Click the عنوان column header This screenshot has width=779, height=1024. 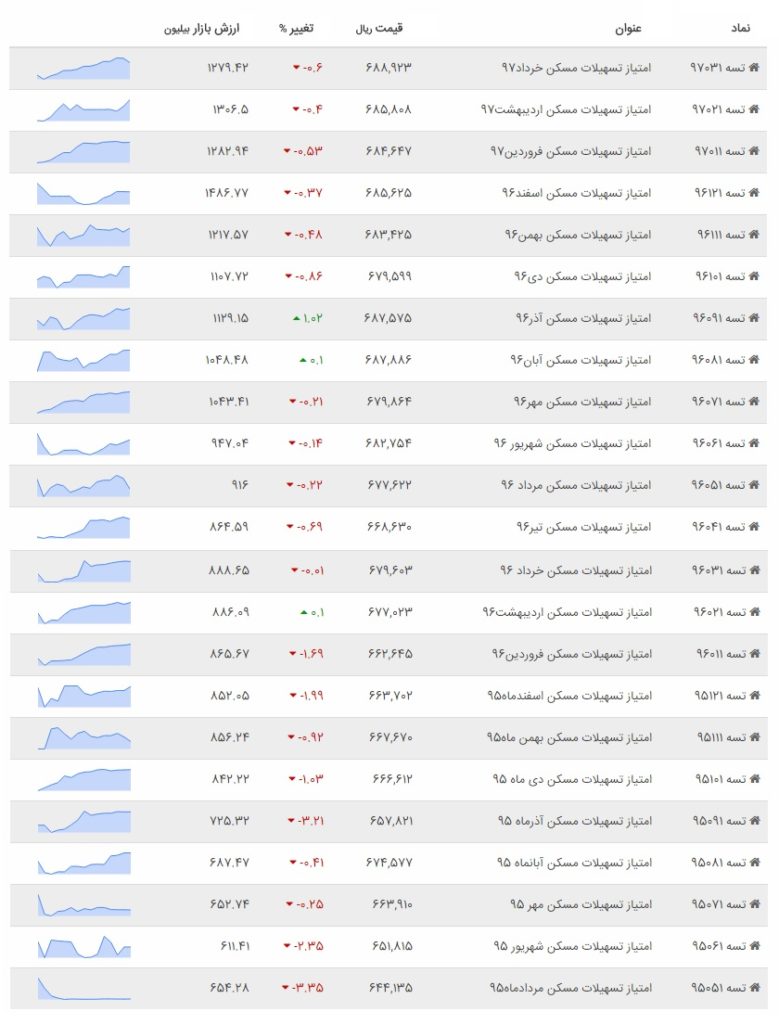click(x=628, y=28)
